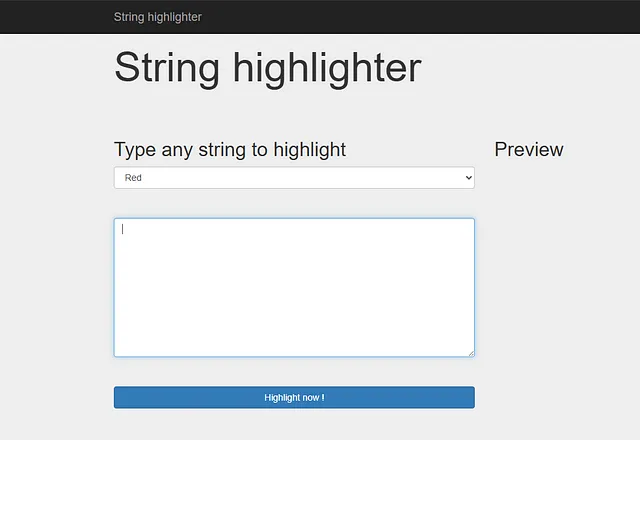Open the Red color dropdown
Screen dimensions: 640x510
294,177
